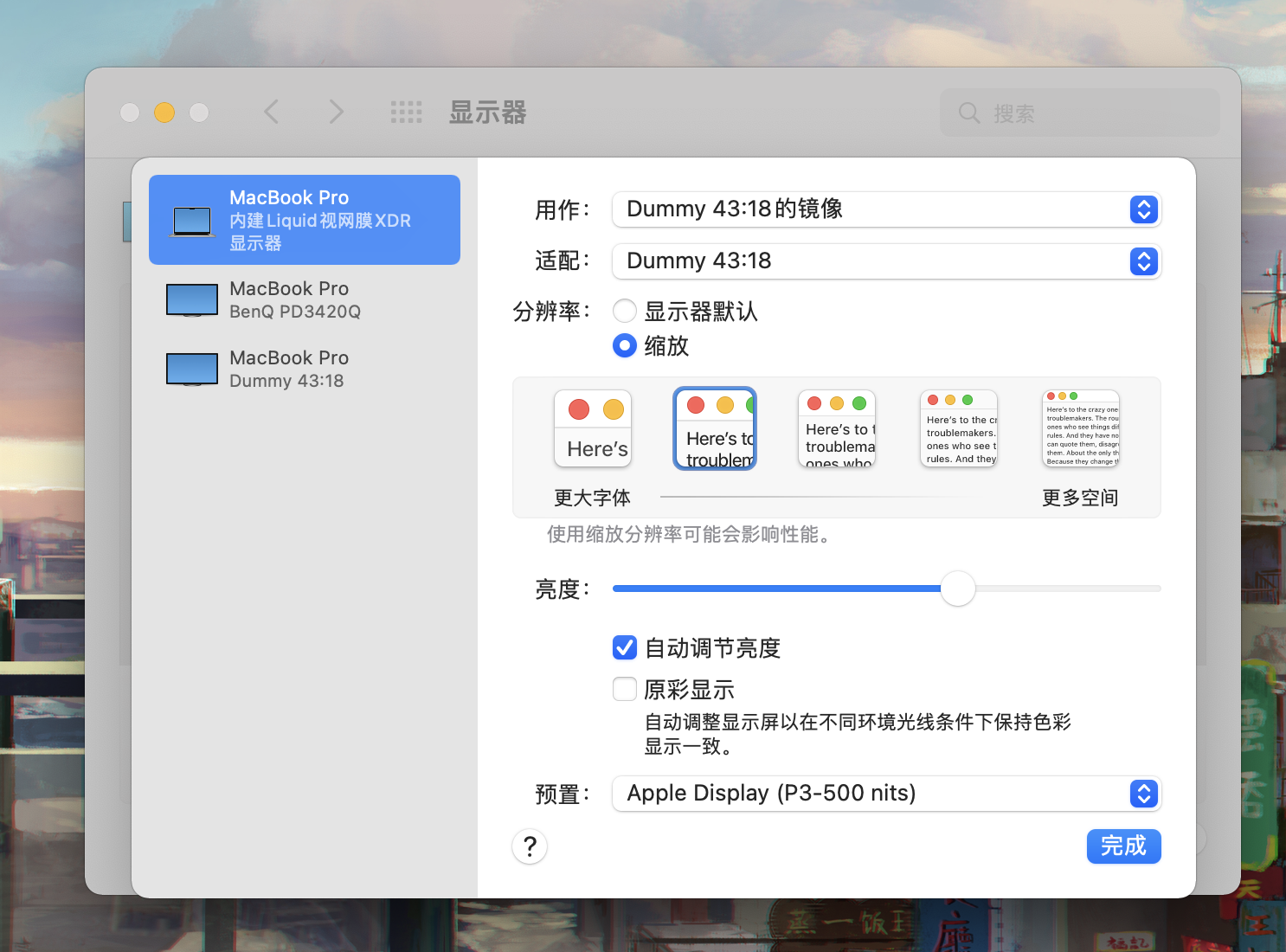Click the 更大字体 label
This screenshot has width=1286, height=952.
tap(592, 498)
